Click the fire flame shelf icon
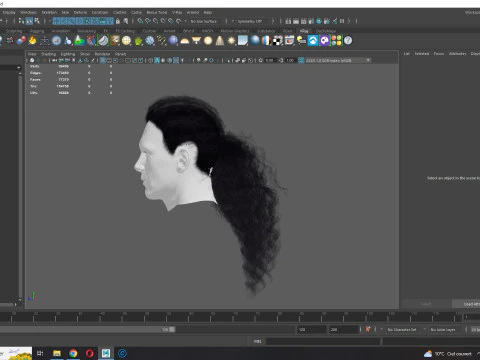480x360 pixels. pos(32,41)
